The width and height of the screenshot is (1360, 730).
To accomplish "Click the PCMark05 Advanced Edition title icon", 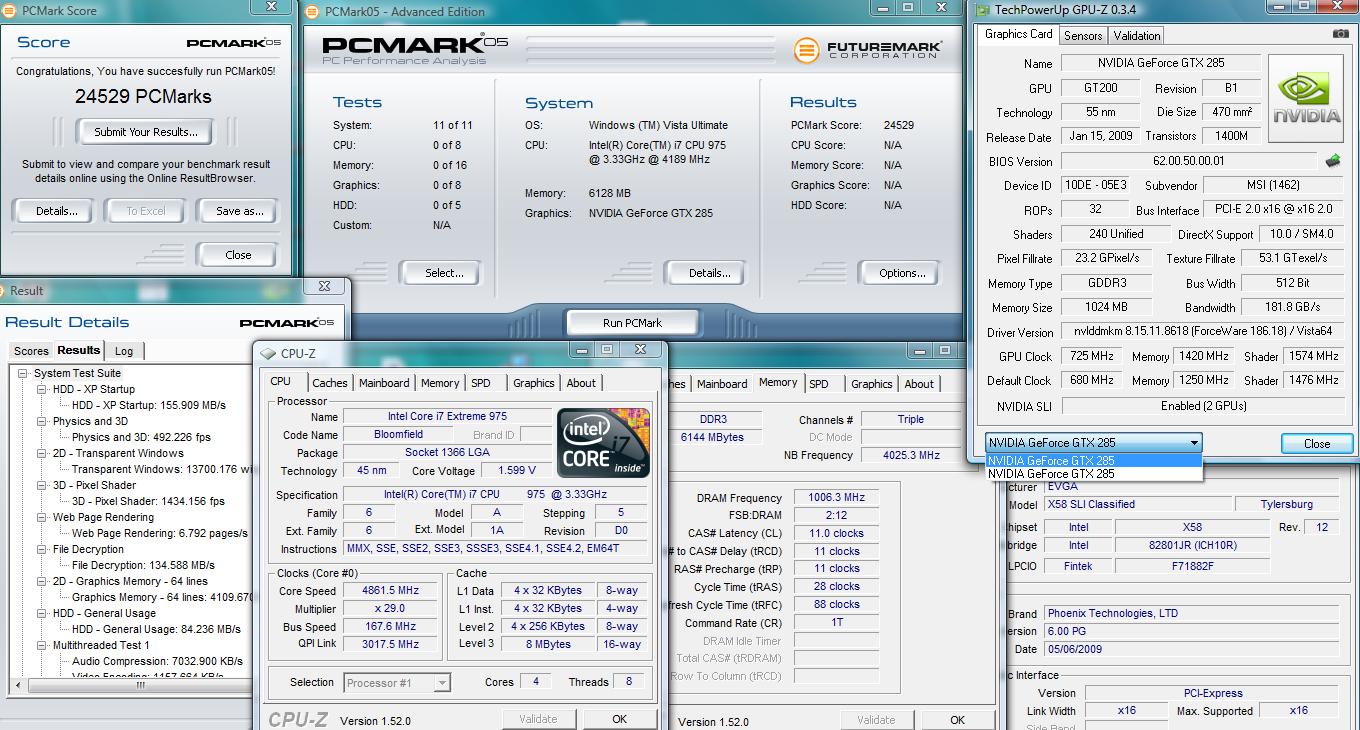I will pyautogui.click(x=312, y=12).
